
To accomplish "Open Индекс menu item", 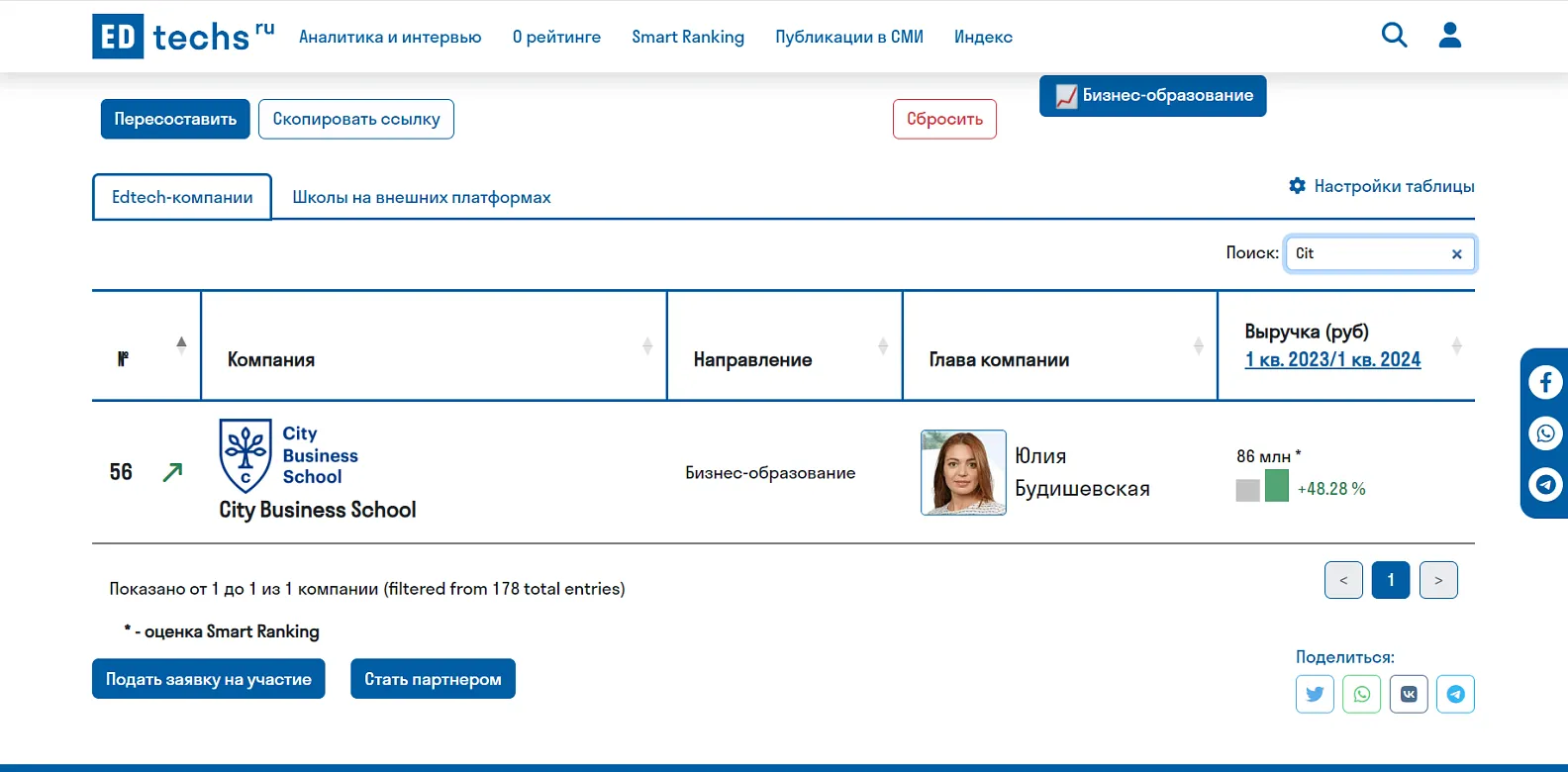I will [x=983, y=37].
